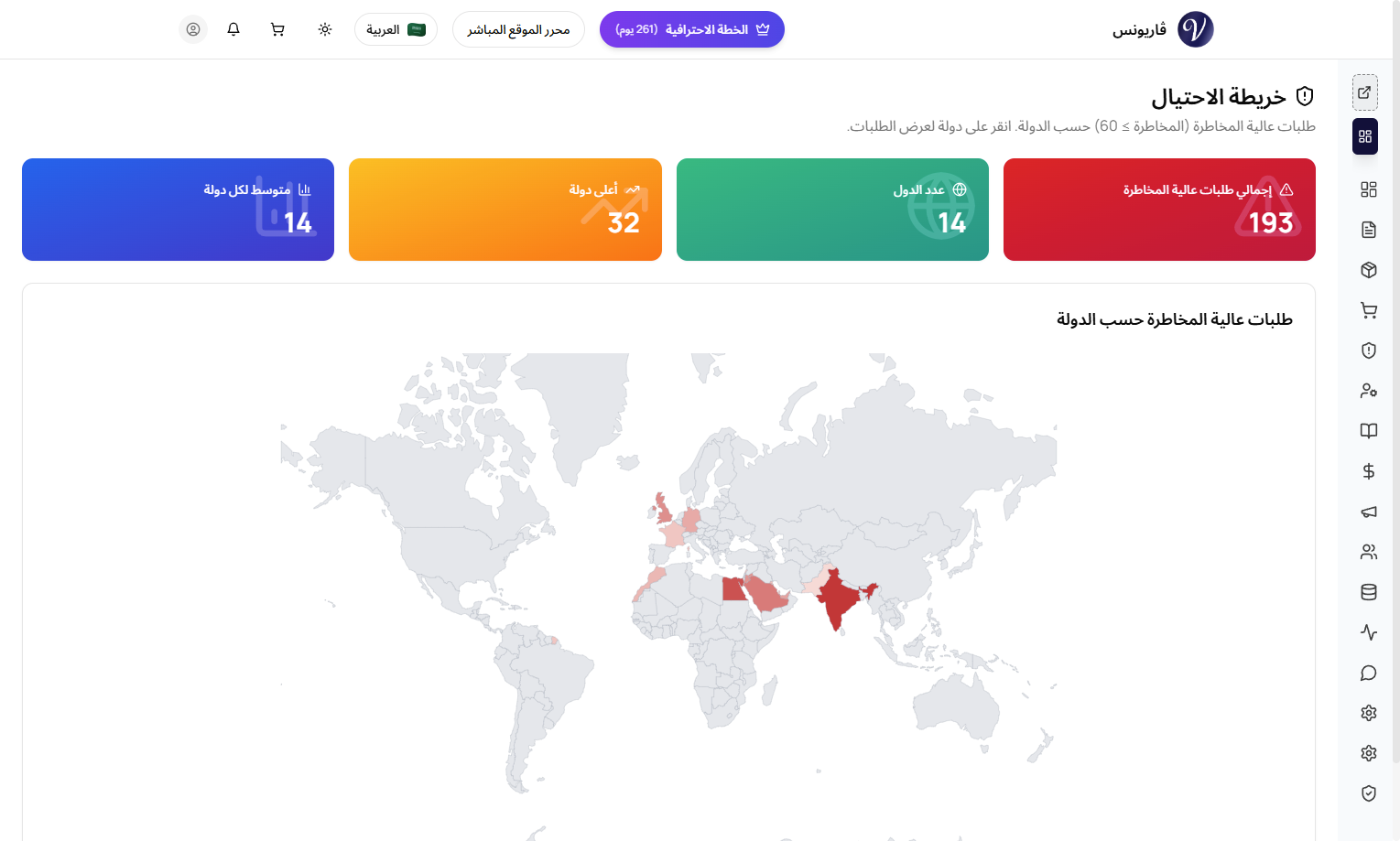Click India on the fraud map
1400x841 pixels.
coord(838,599)
